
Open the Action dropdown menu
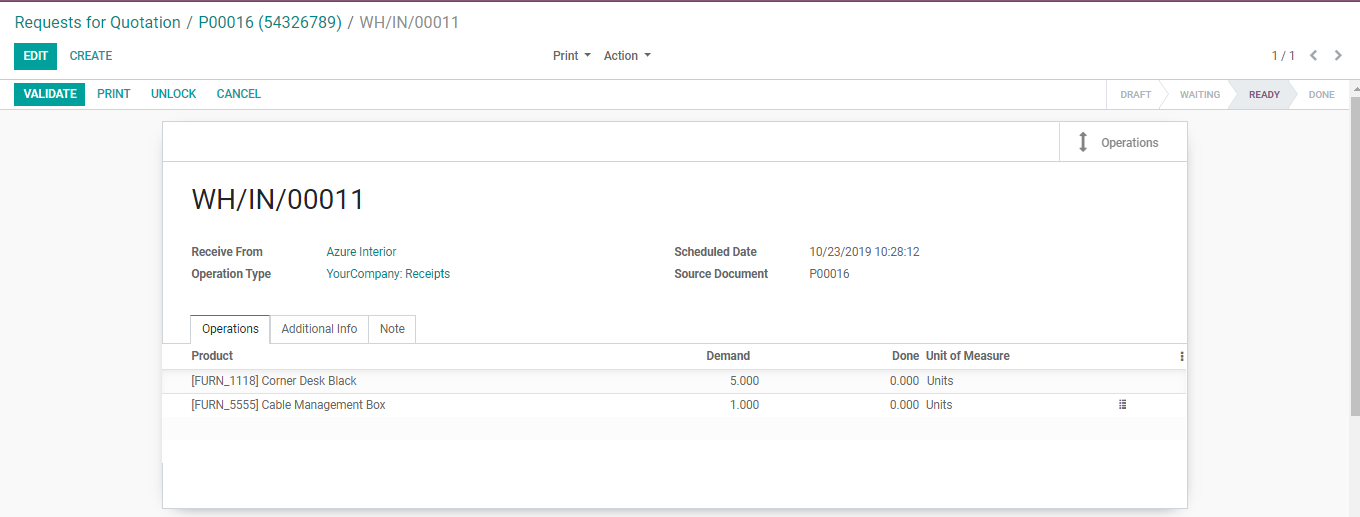627,56
